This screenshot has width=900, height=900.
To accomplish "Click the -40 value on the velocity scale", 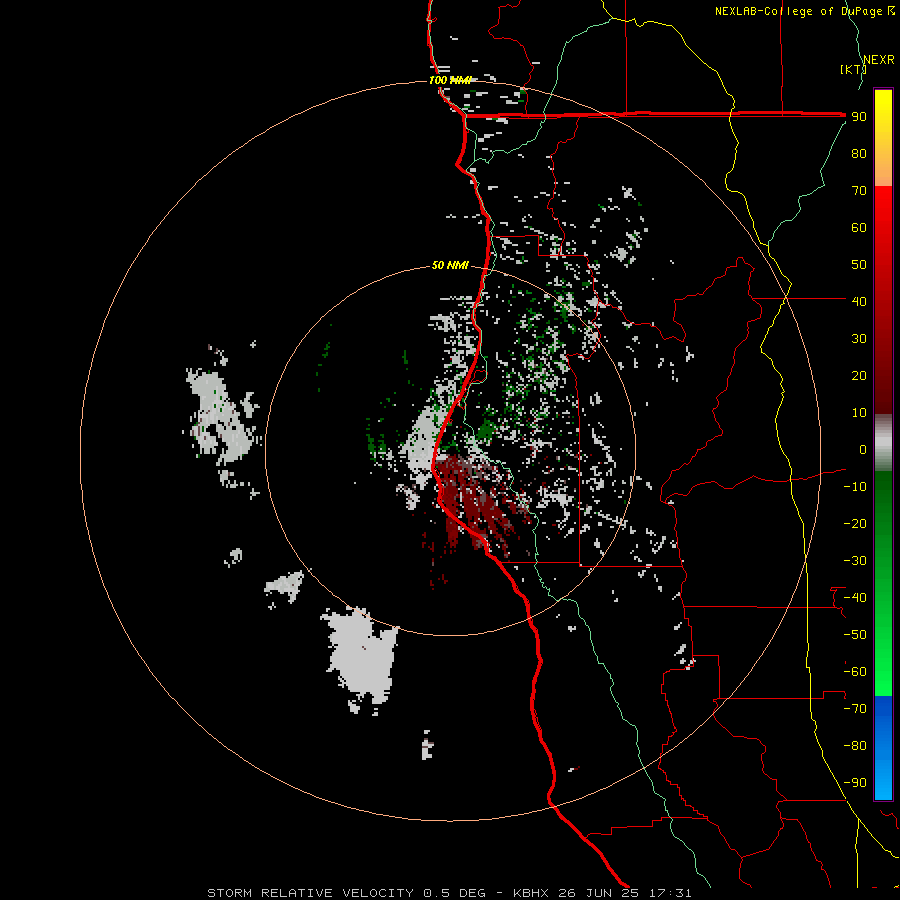I will pos(855,598).
